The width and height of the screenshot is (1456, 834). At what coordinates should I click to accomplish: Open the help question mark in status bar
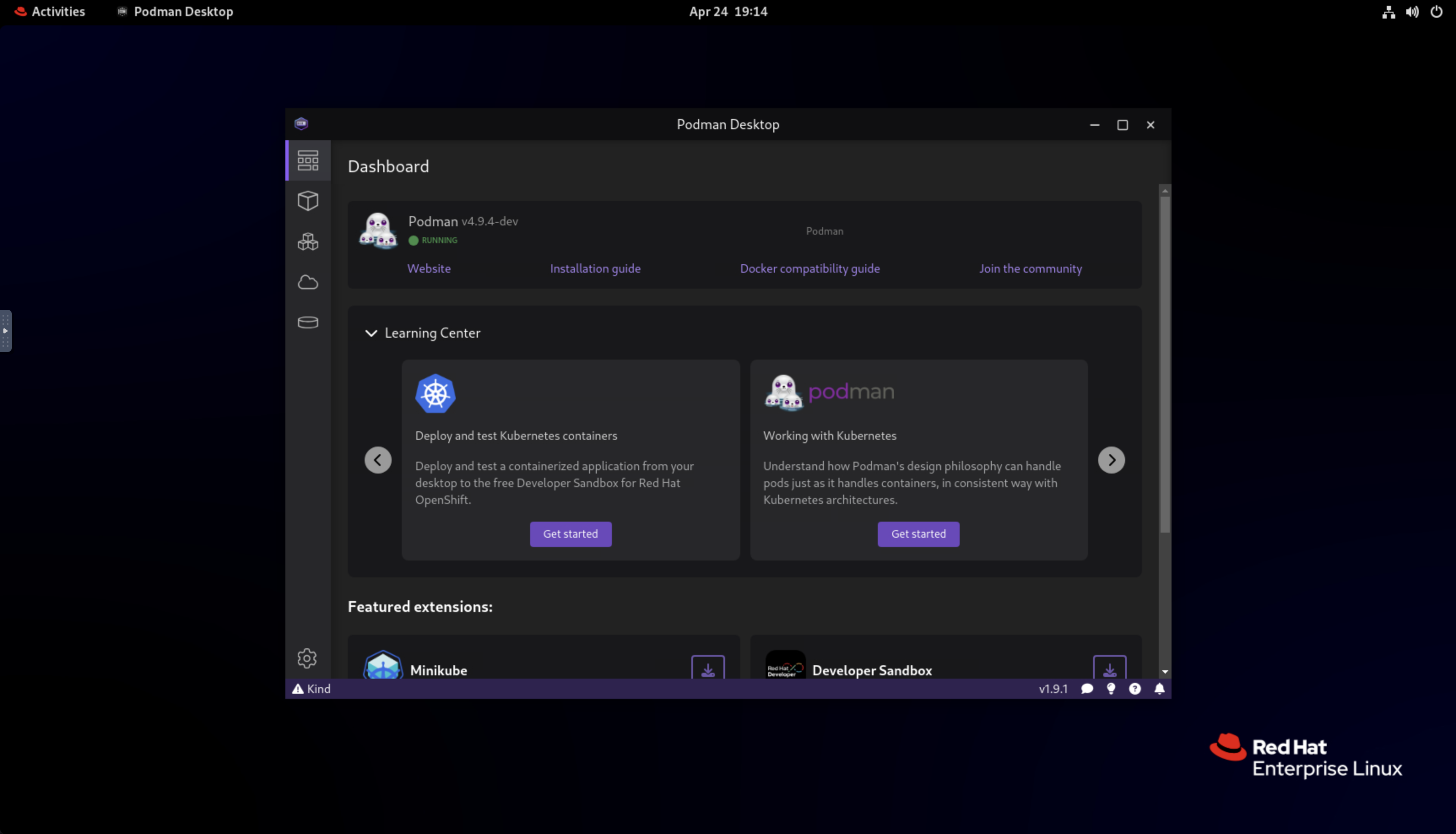(x=1135, y=689)
